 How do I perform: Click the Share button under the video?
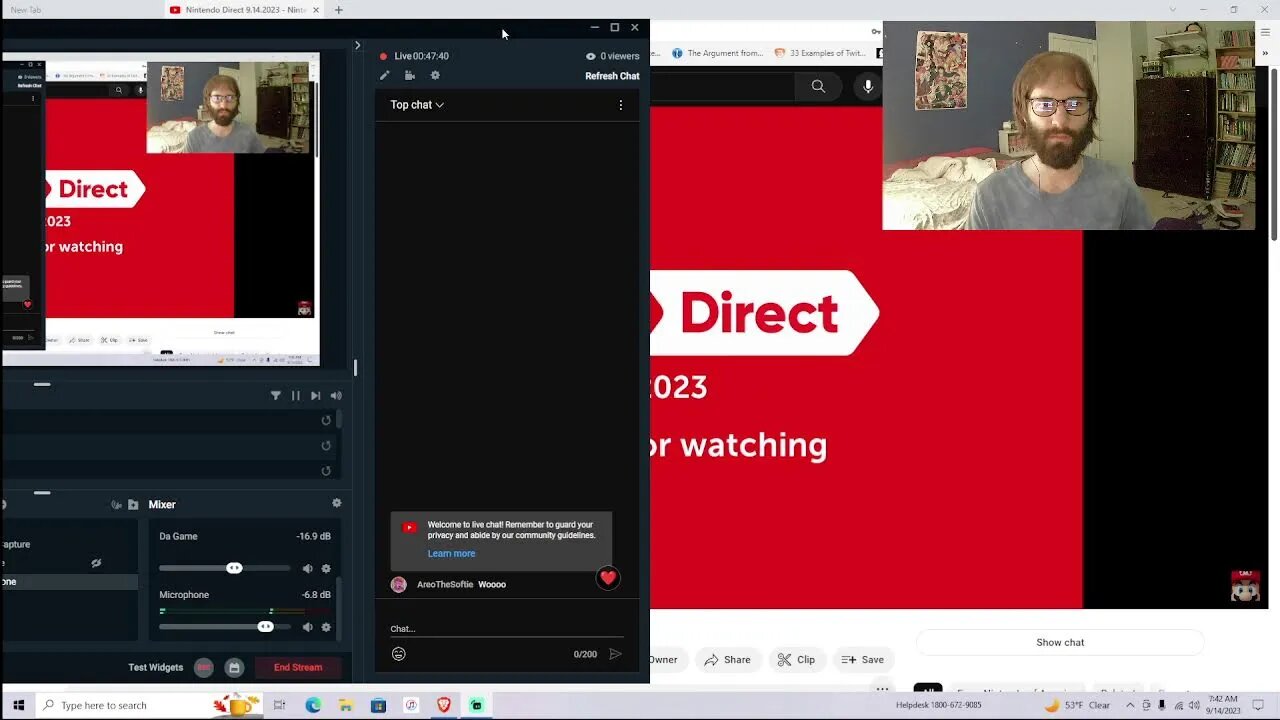tap(727, 659)
